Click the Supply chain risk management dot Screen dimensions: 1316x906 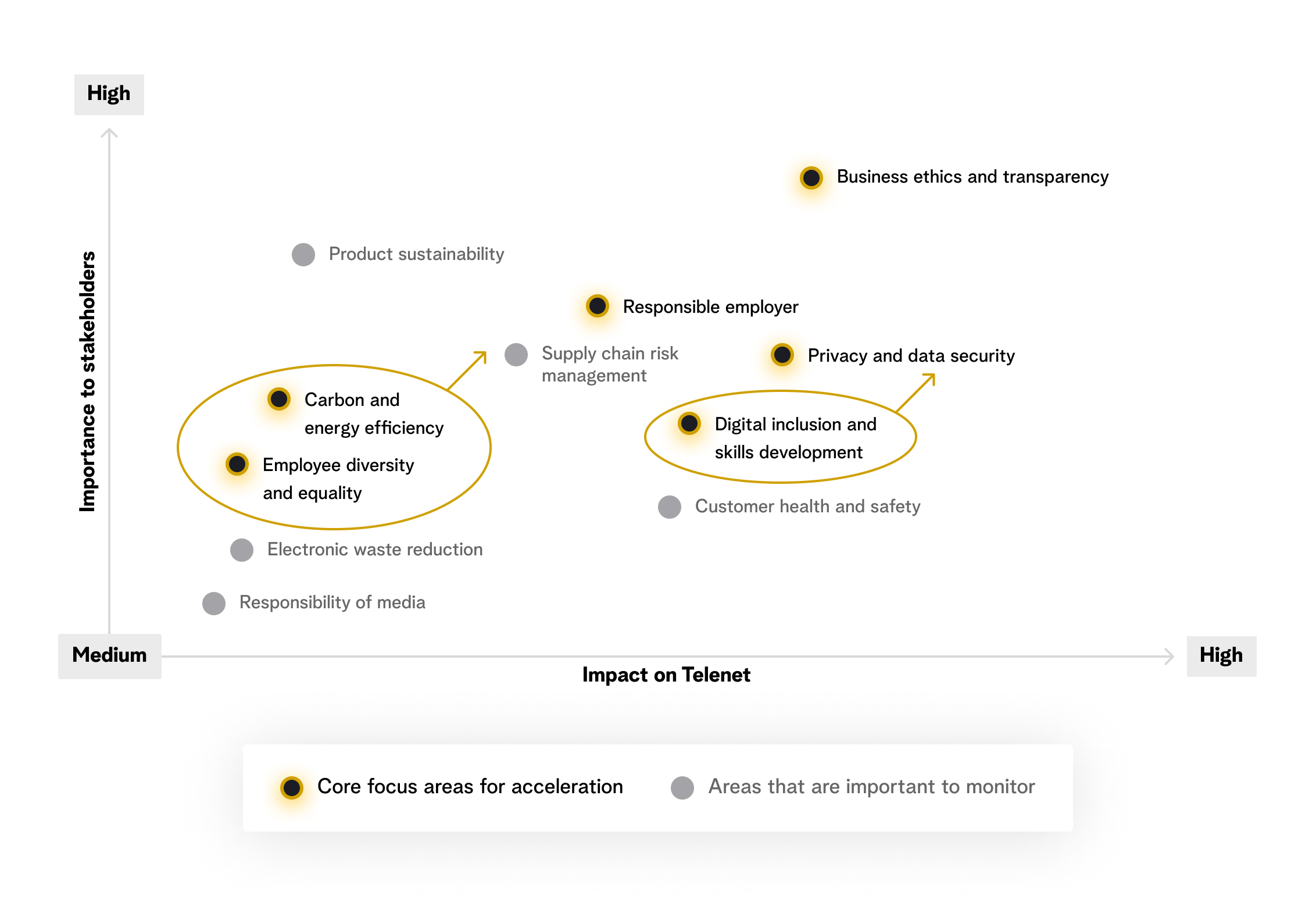coord(516,354)
